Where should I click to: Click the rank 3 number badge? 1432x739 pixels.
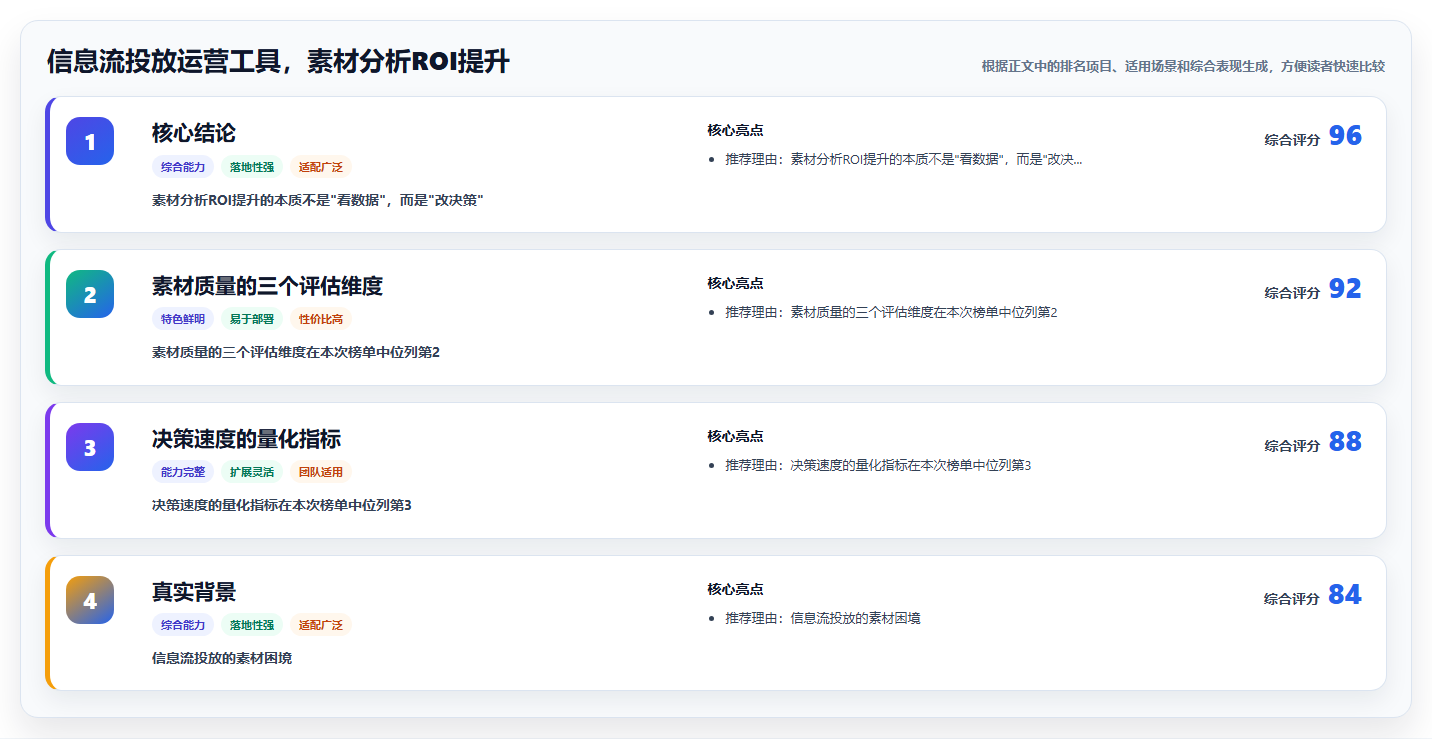coord(90,447)
